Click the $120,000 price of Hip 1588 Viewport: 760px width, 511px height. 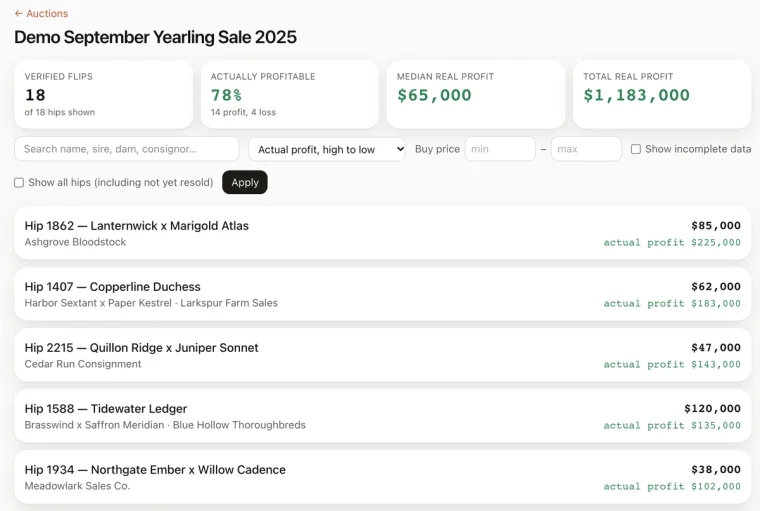[712, 409]
